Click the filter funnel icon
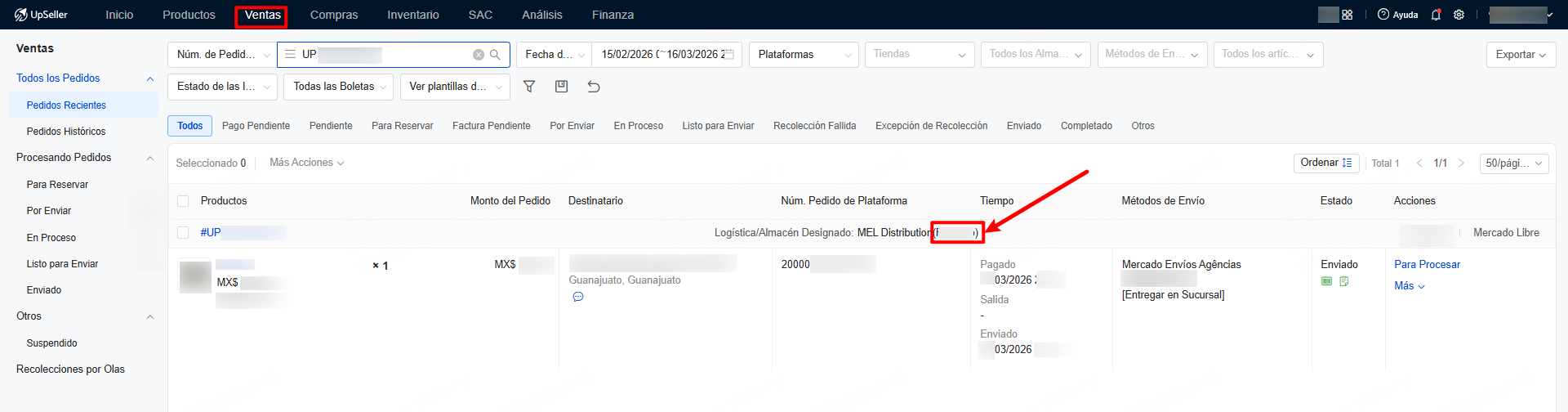The image size is (1568, 412). (529, 87)
